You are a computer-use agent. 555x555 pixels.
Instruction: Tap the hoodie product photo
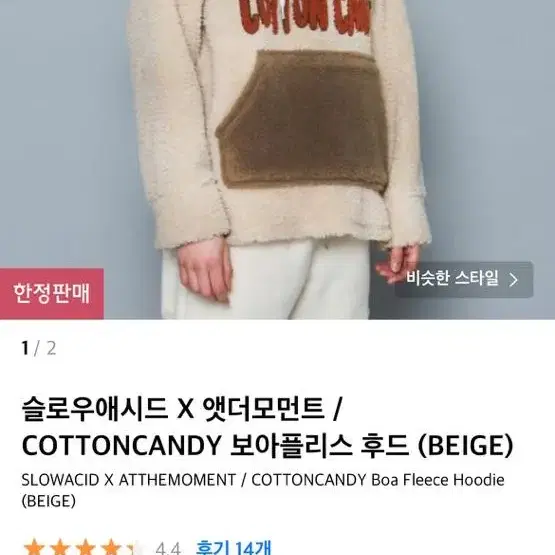(x=278, y=159)
